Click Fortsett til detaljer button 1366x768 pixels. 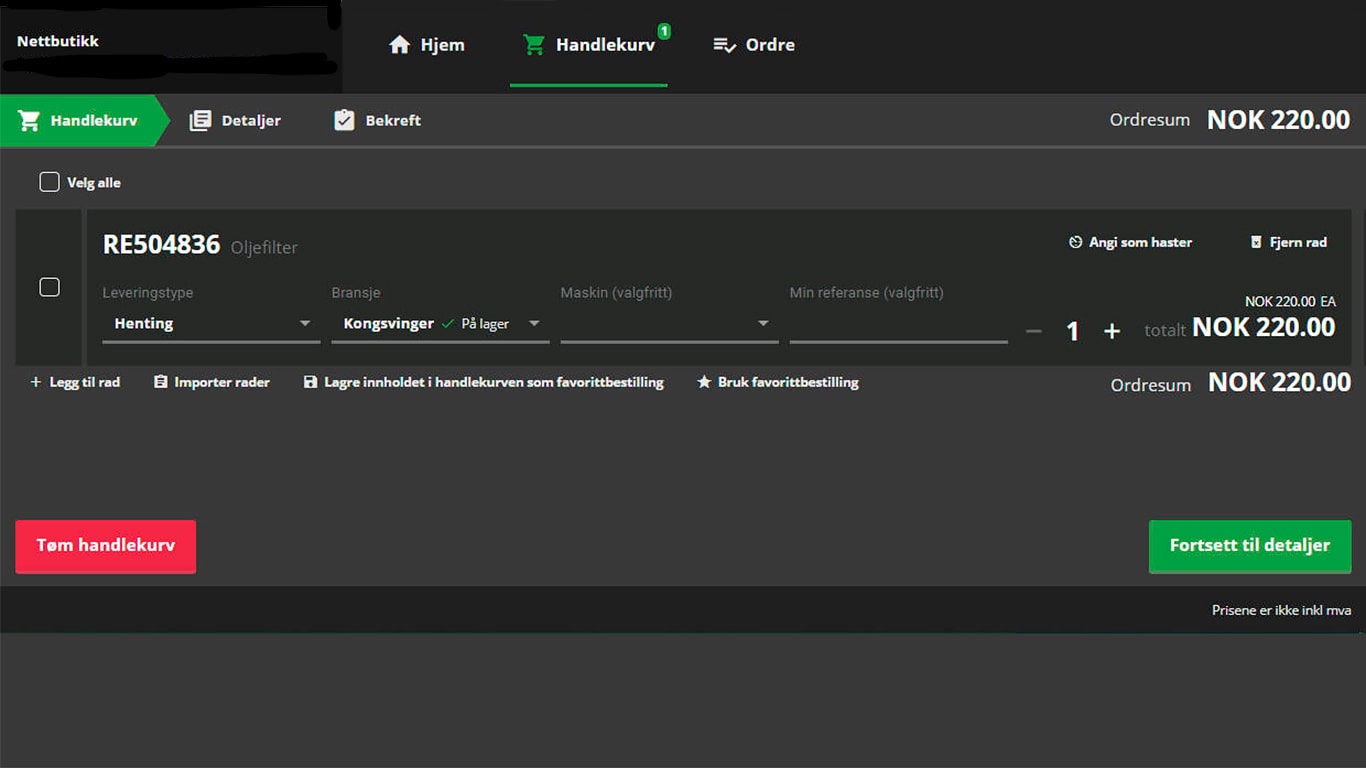pyautogui.click(x=1250, y=546)
